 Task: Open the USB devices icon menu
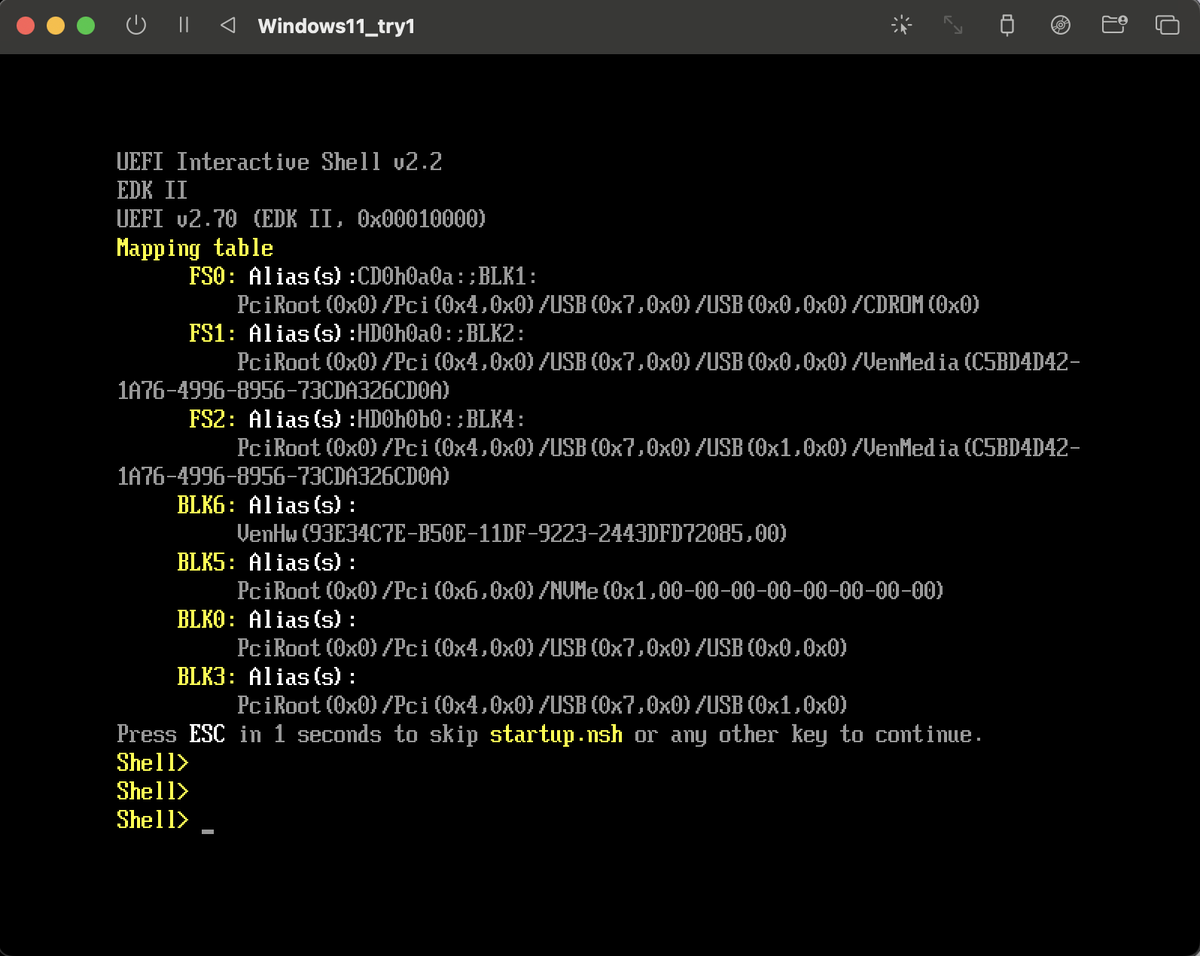pyautogui.click(x=1007, y=25)
